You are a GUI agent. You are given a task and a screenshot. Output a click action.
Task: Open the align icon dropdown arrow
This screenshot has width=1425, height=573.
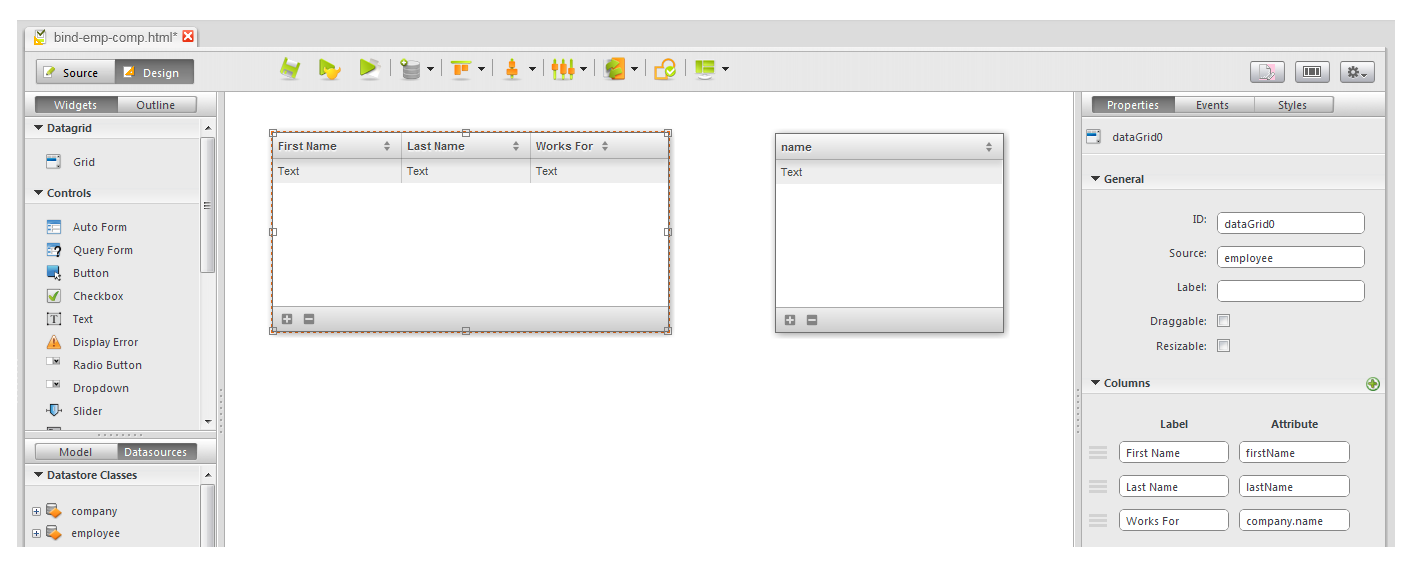click(x=481, y=70)
